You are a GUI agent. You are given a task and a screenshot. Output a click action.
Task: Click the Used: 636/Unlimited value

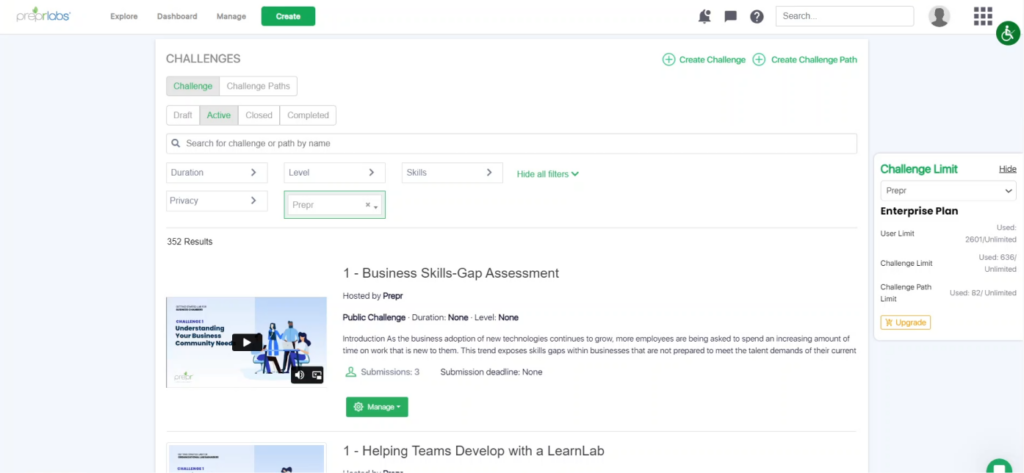pyautogui.click(x=997, y=263)
